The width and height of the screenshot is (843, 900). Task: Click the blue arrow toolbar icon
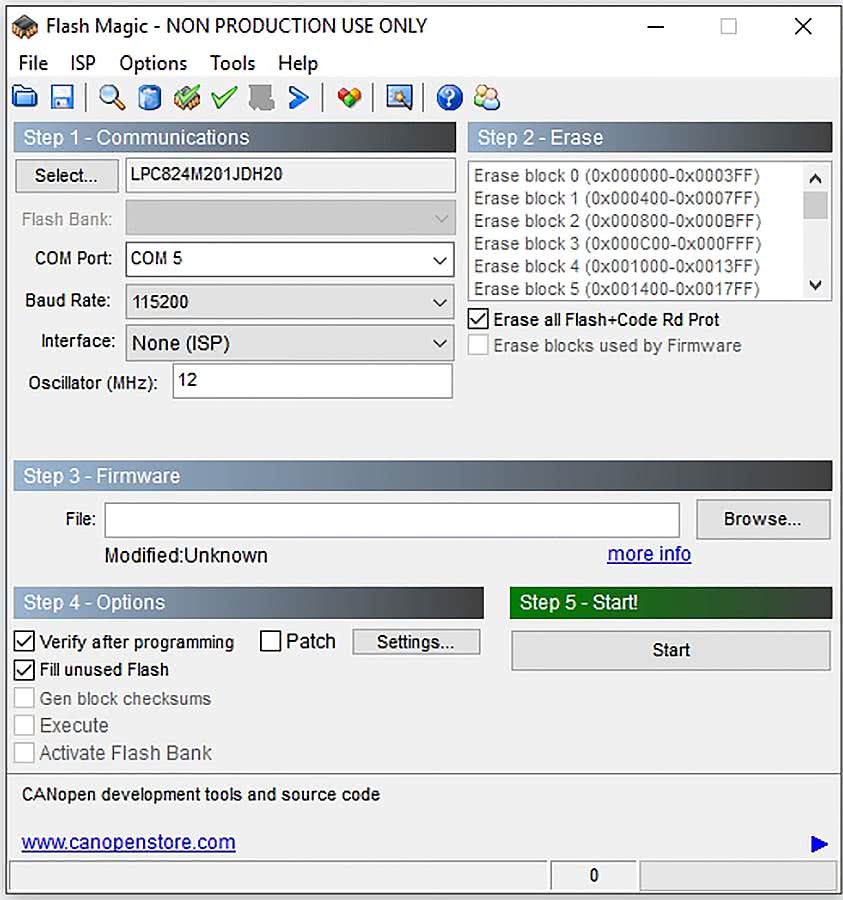298,97
